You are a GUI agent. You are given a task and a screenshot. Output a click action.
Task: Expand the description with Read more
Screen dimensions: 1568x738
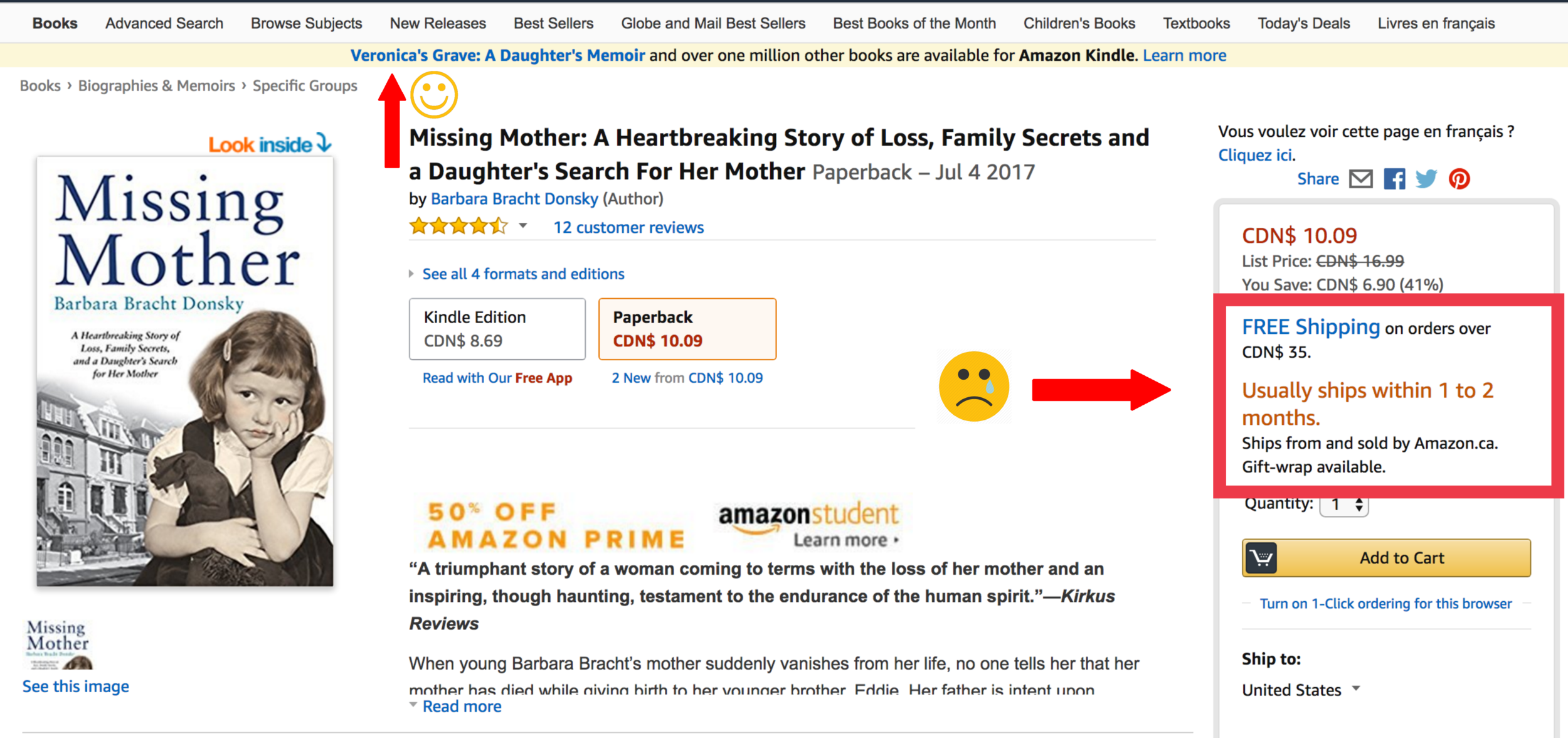tap(462, 707)
